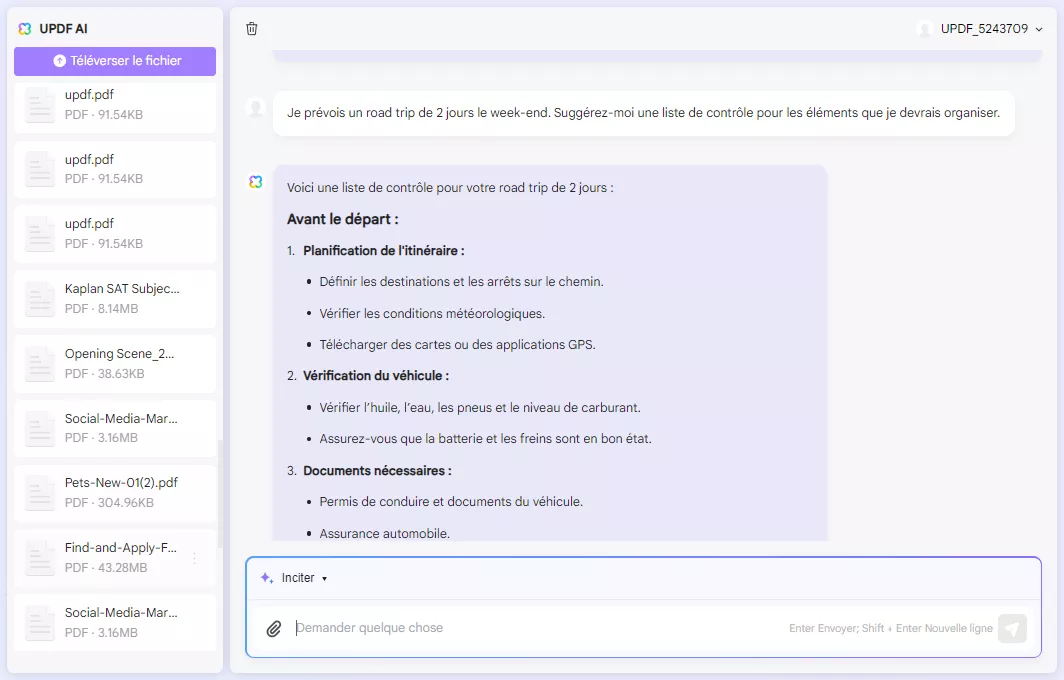Expand the UPDF_5243709 account menu chevron
Viewport: 1064px width, 680px height.
[1039, 29]
